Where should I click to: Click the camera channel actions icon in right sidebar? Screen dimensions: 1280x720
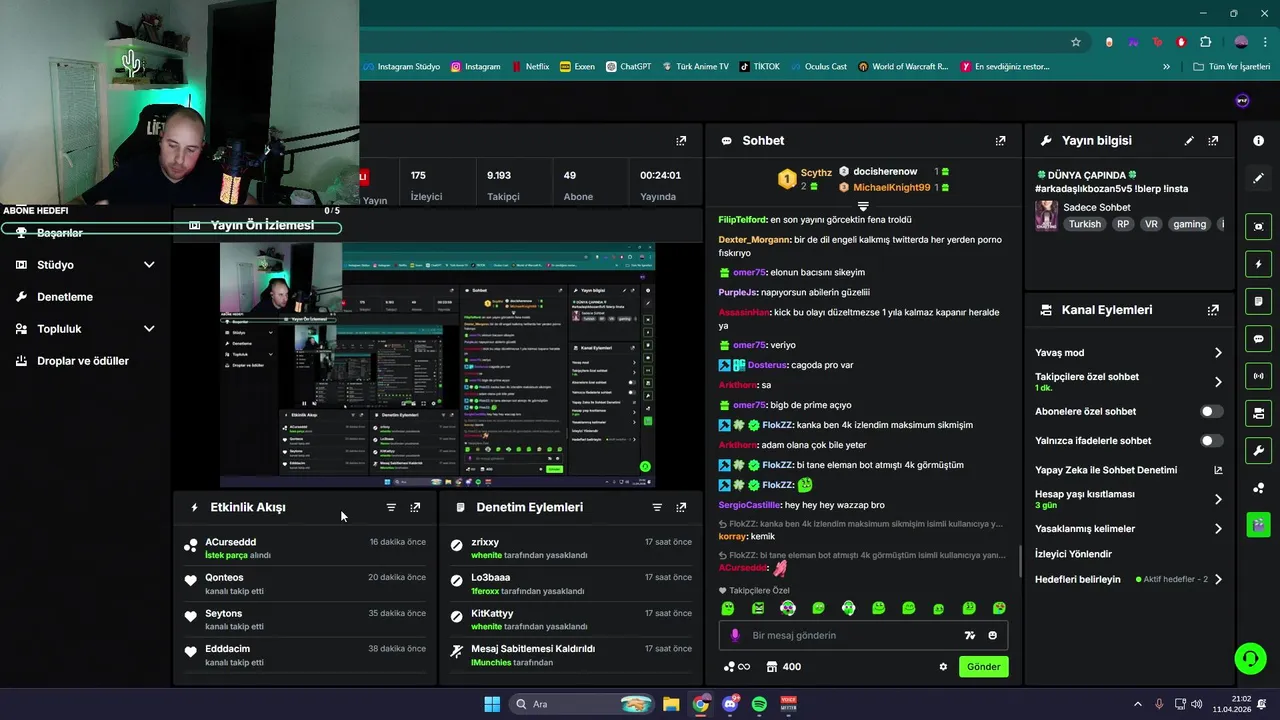pos(1258,413)
